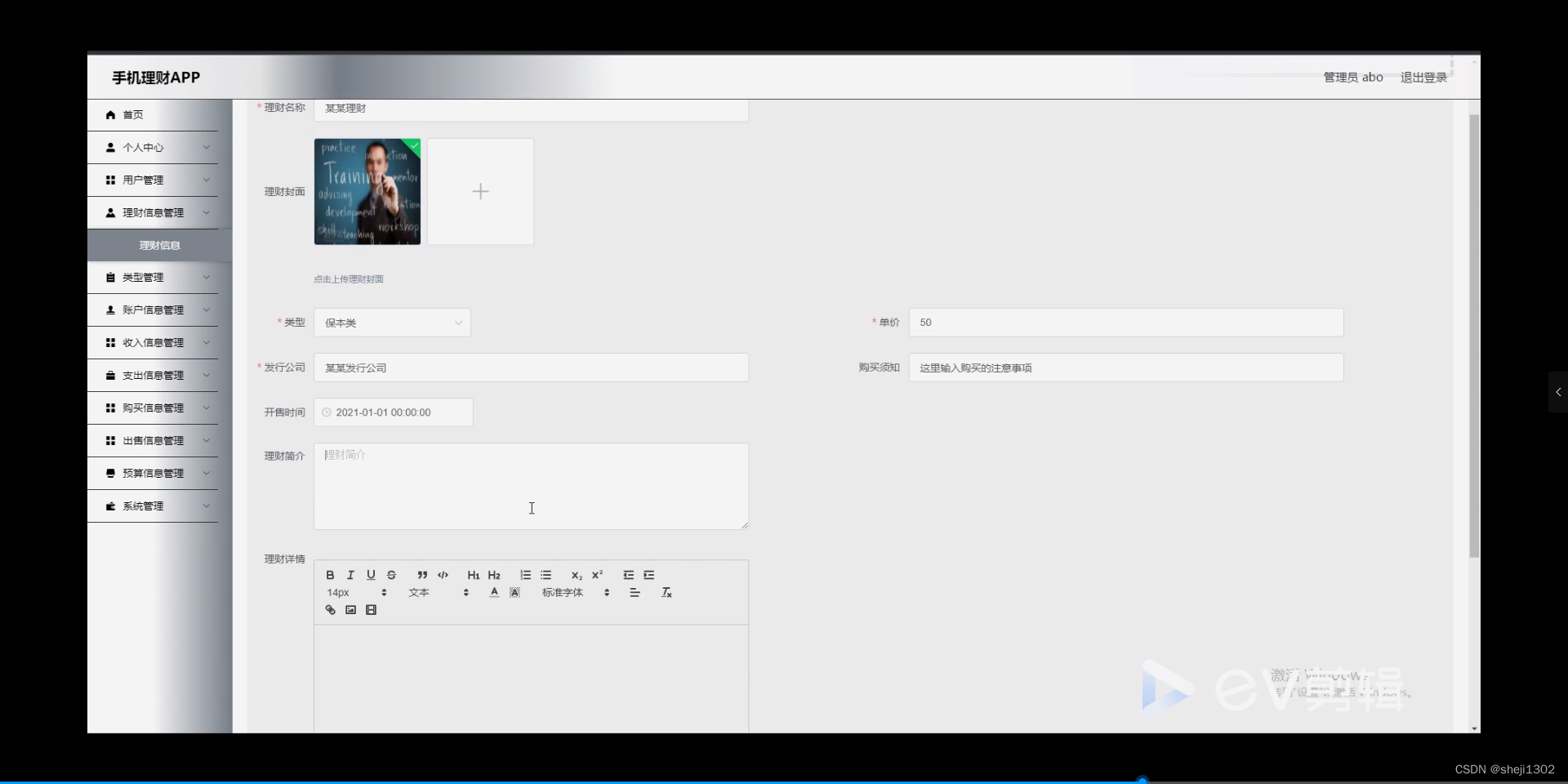Image resolution: width=1568 pixels, height=784 pixels.
Task: Click the 退出登录 link
Action: (1423, 77)
